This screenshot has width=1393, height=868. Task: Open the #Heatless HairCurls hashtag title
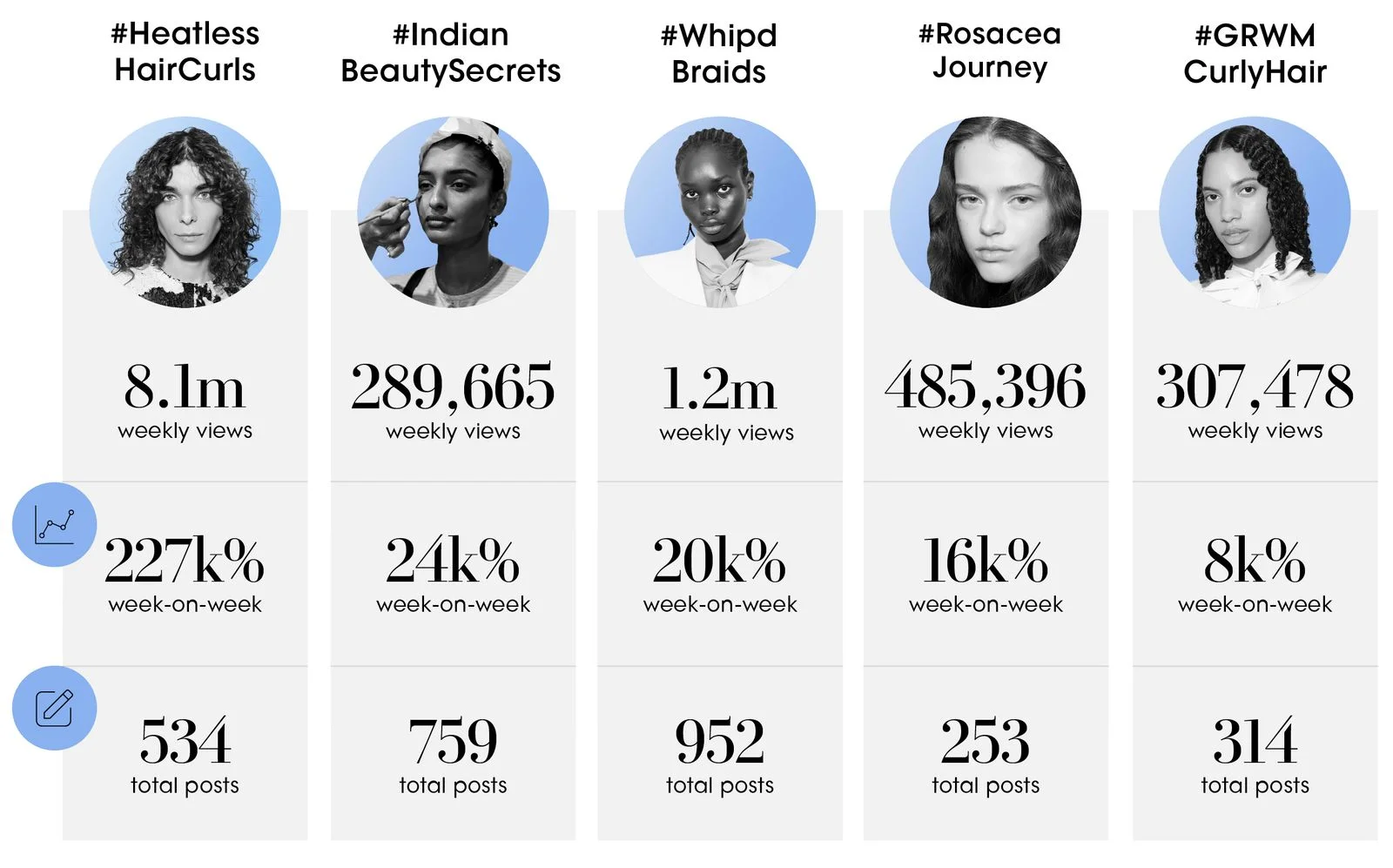[185, 51]
